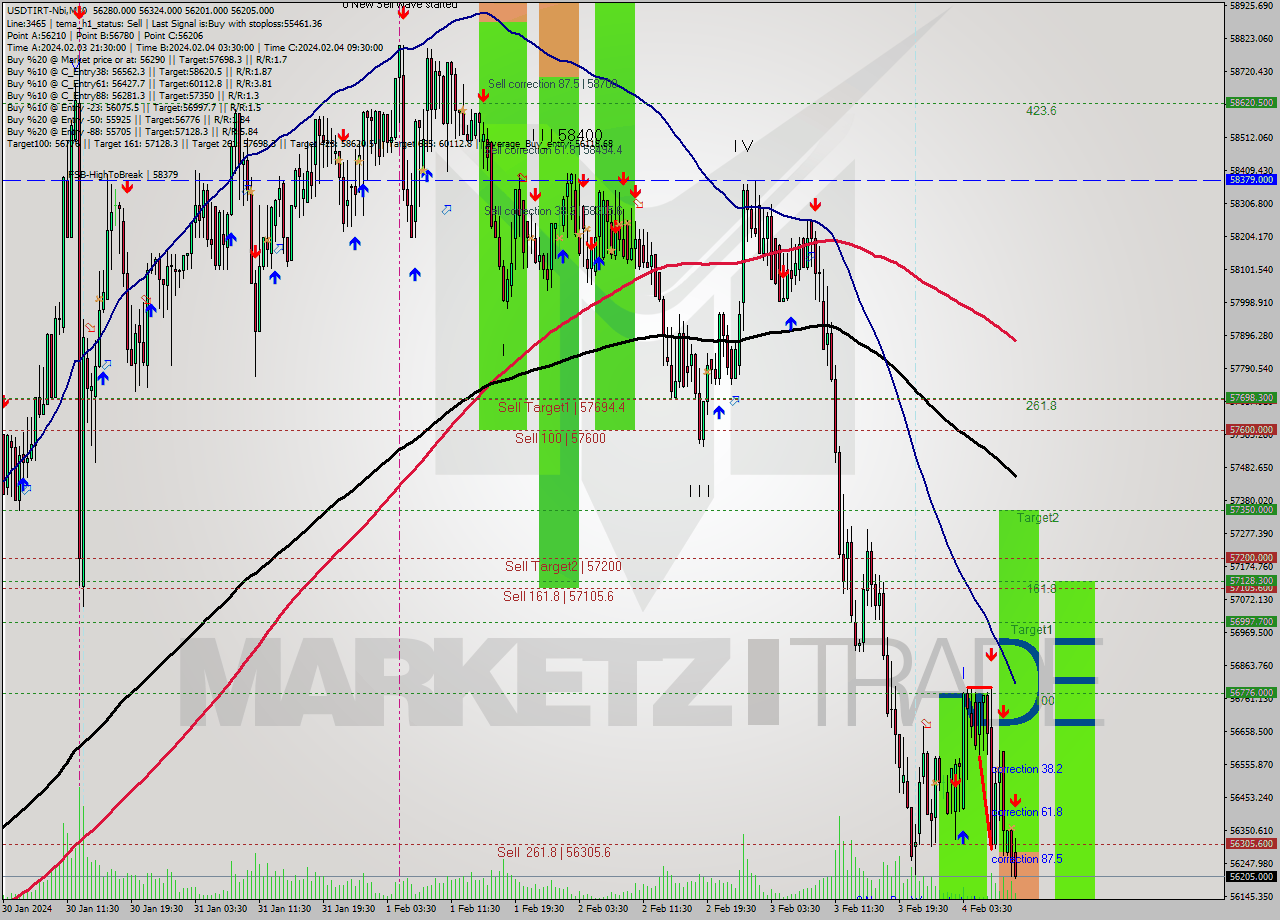Image resolution: width=1280 pixels, height=920 pixels.
Task: Click the current price 56205.000 tag
Action: [x=1251, y=876]
